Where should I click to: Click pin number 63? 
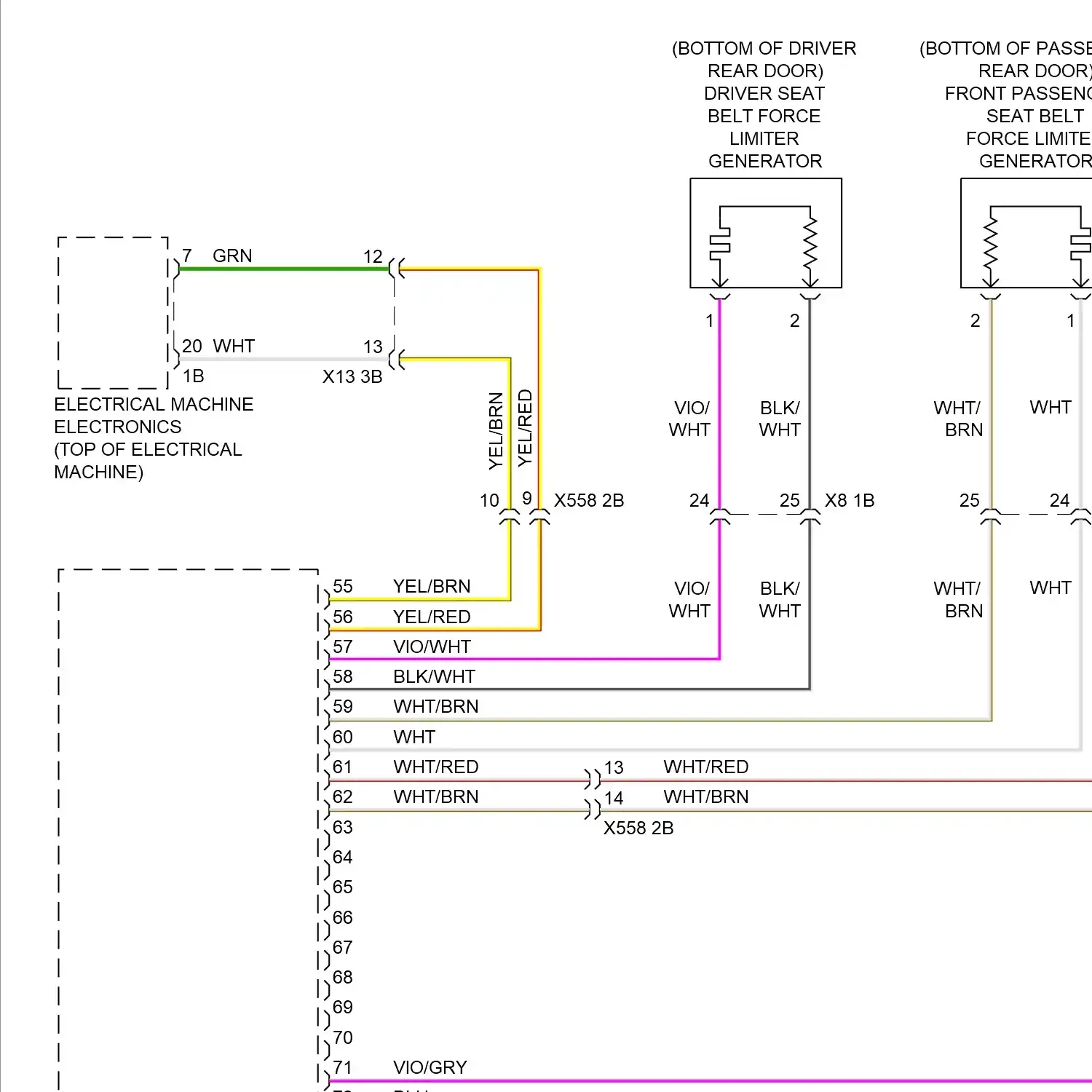tap(342, 828)
